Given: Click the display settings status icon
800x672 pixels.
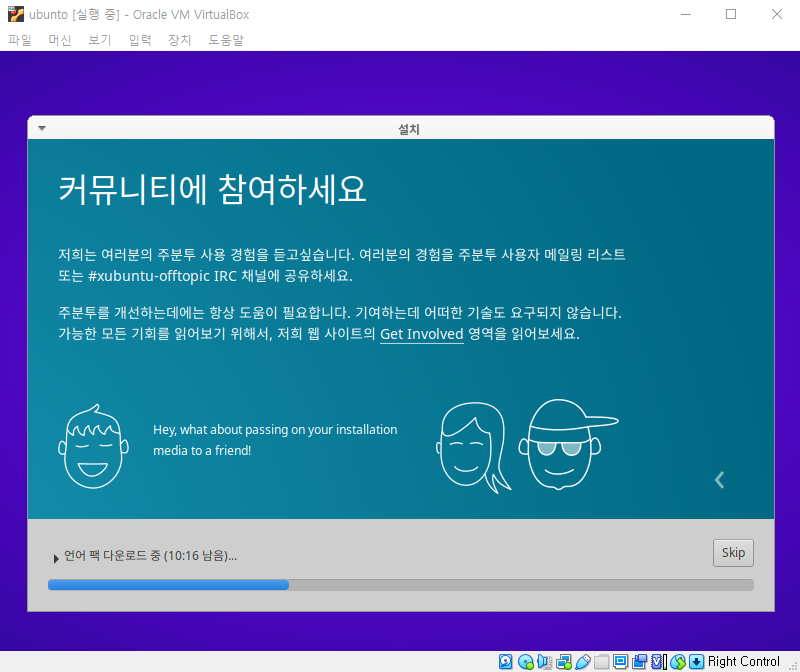Looking at the screenshot, I should pos(620,662).
